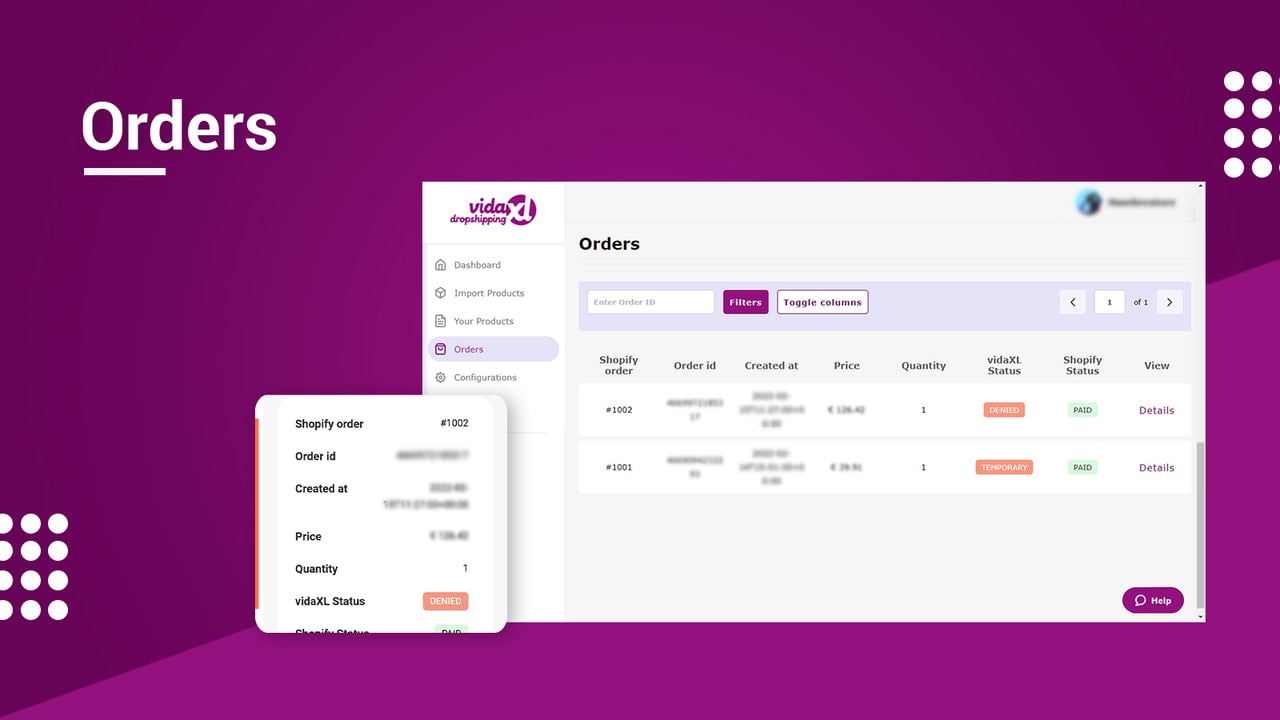Screen dimensions: 1280x720
Task: Click the Dashboard home icon
Action: (x=441, y=265)
